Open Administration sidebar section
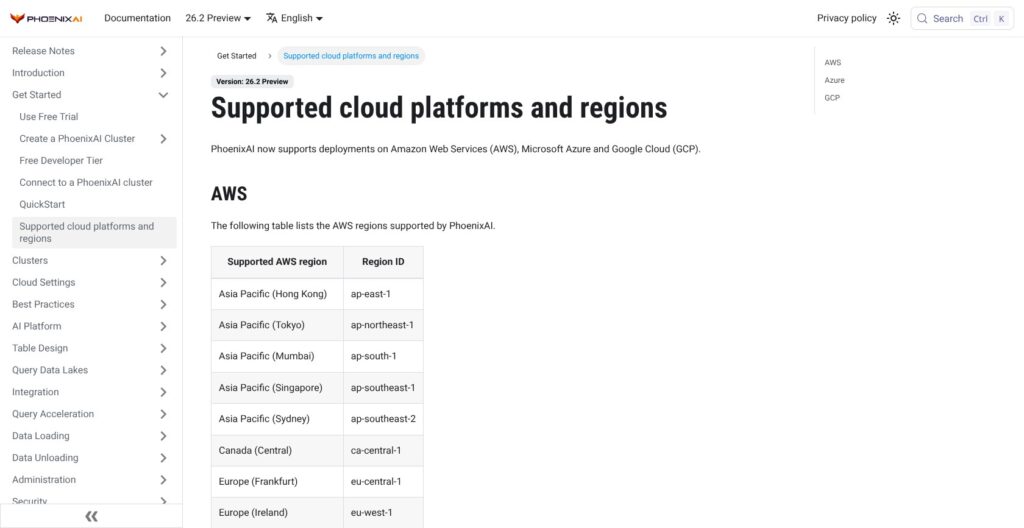Viewport: 1024px width, 528px height. 44,480
